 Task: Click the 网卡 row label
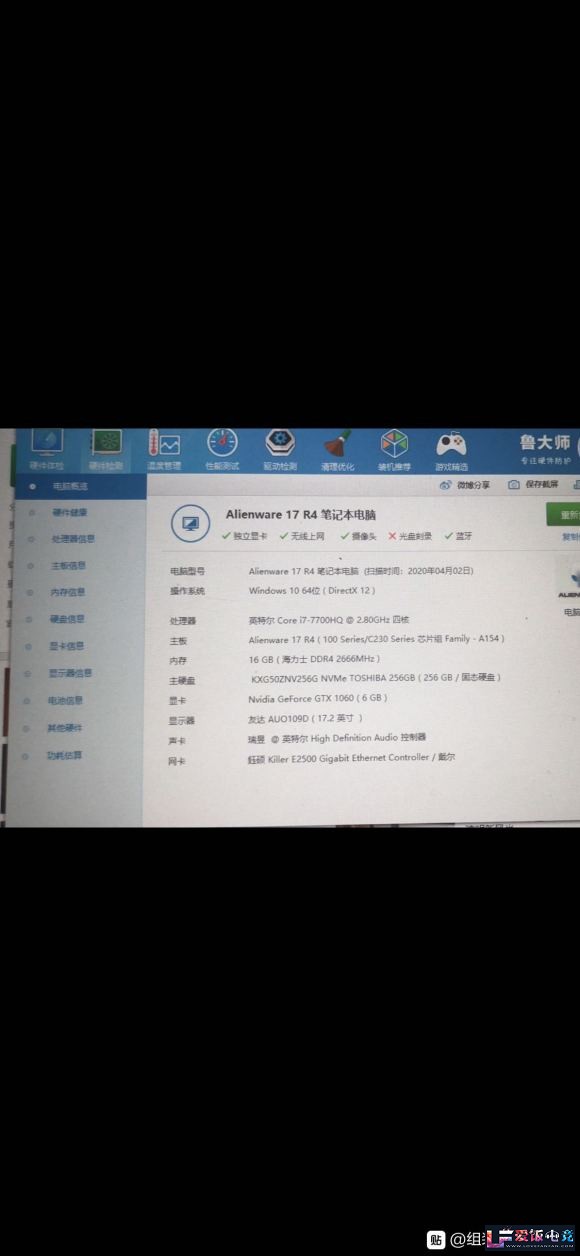[177, 762]
